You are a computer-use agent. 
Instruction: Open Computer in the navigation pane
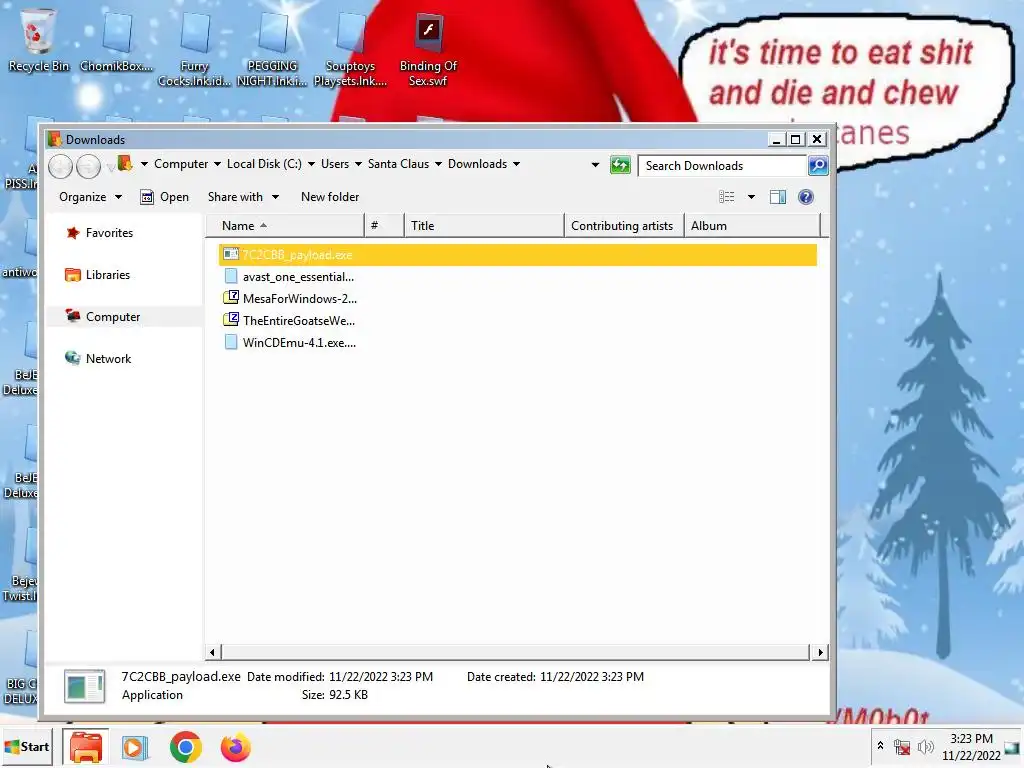pos(103,317)
